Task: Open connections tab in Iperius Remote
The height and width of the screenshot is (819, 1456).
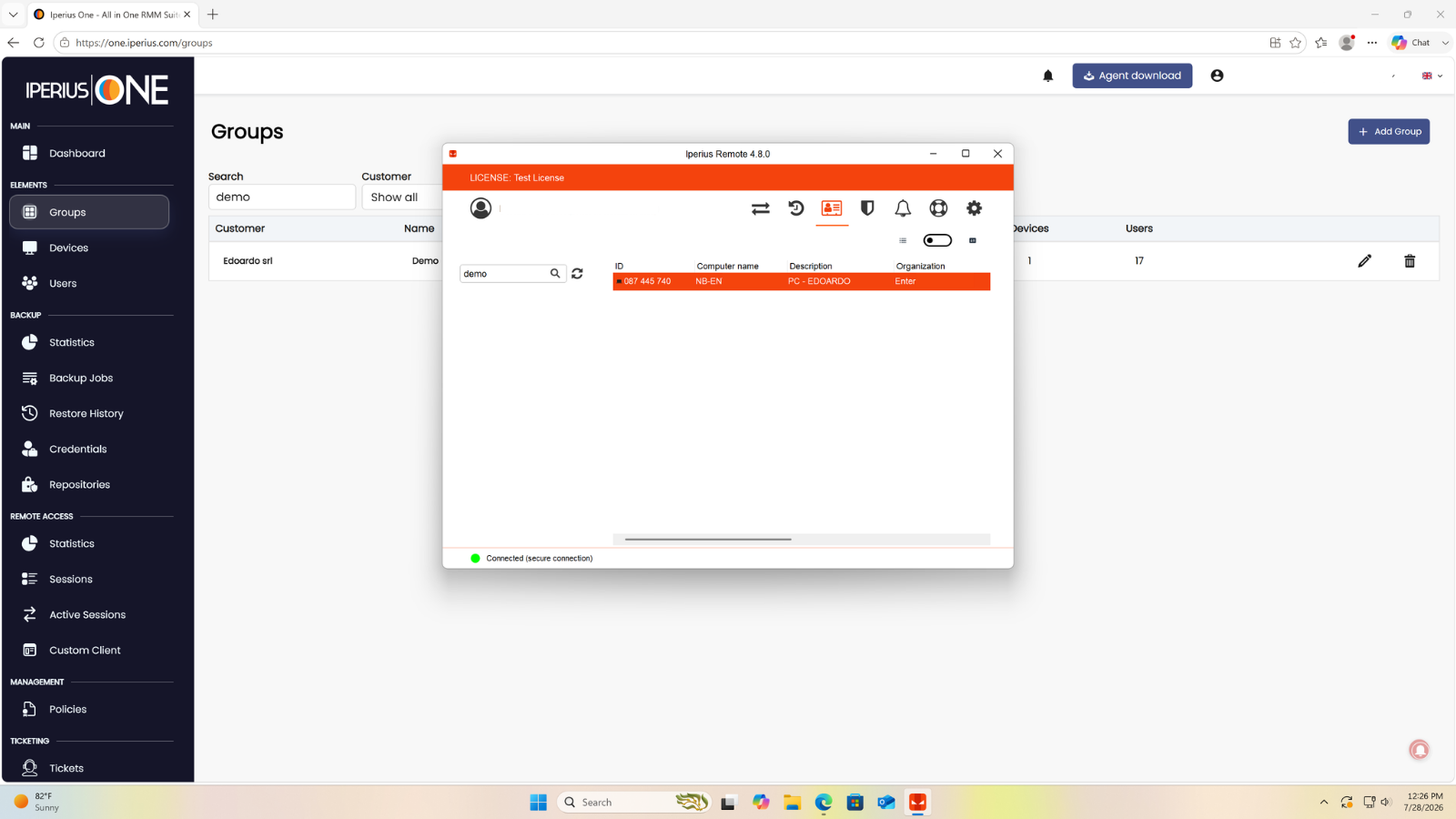Action: pos(761,208)
